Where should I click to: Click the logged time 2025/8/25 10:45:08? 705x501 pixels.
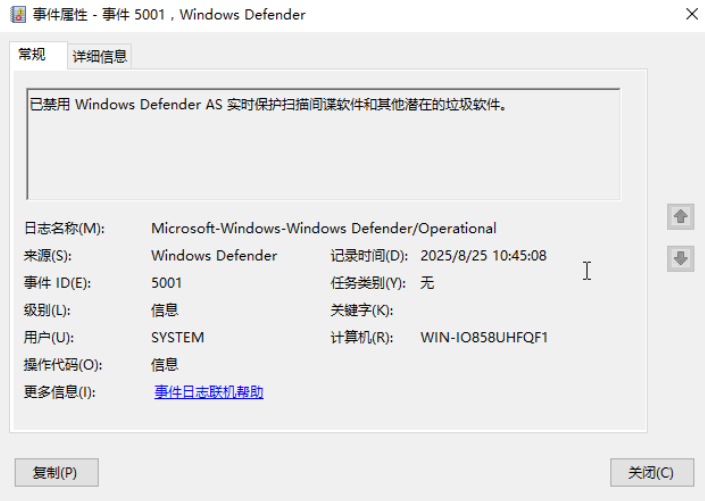tap(483, 256)
